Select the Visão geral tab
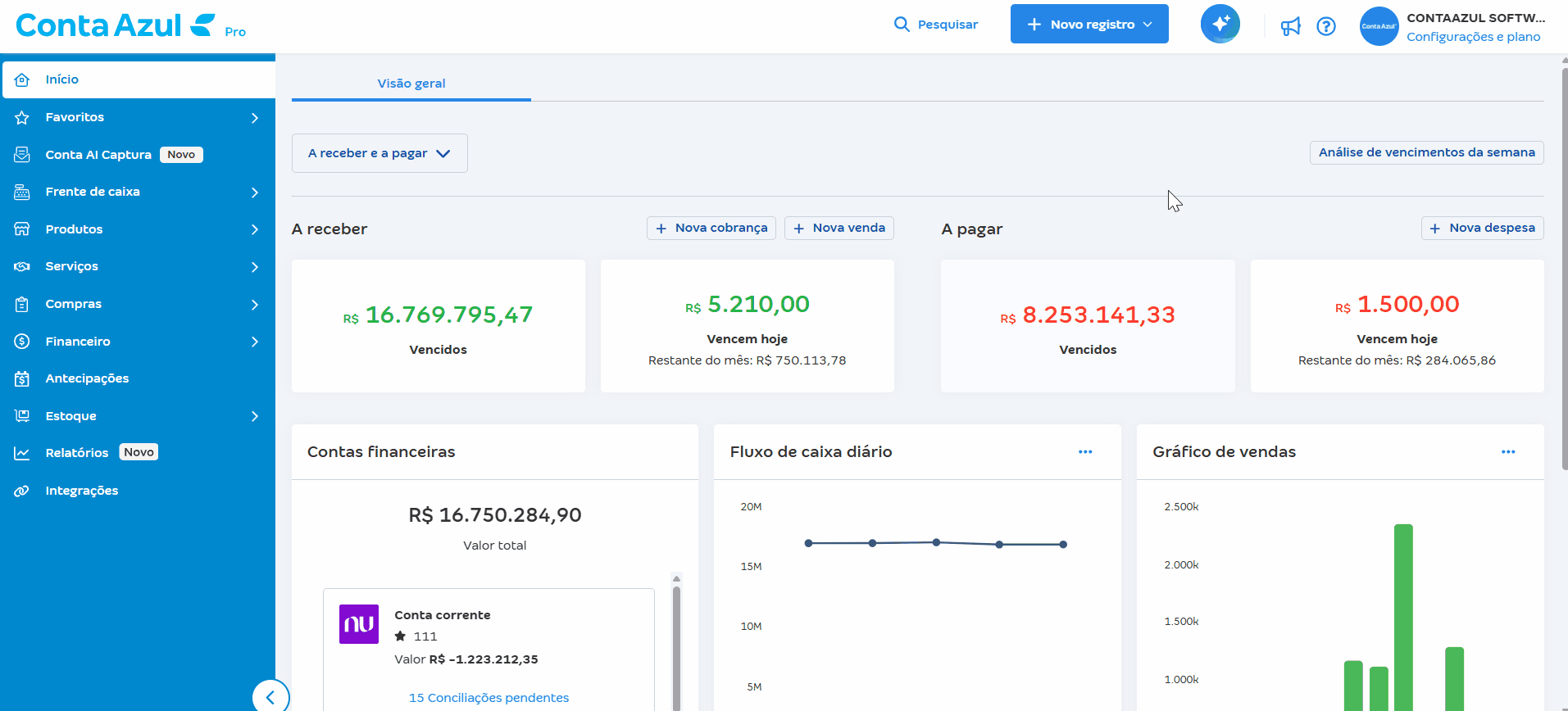Viewport: 1568px width, 711px height. coord(411,84)
